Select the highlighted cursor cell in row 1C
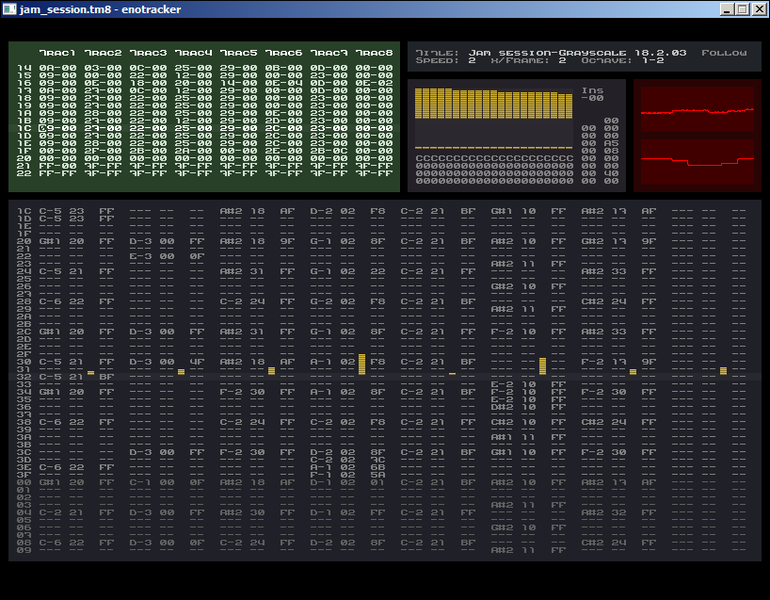The height and width of the screenshot is (600, 770). 43,128
